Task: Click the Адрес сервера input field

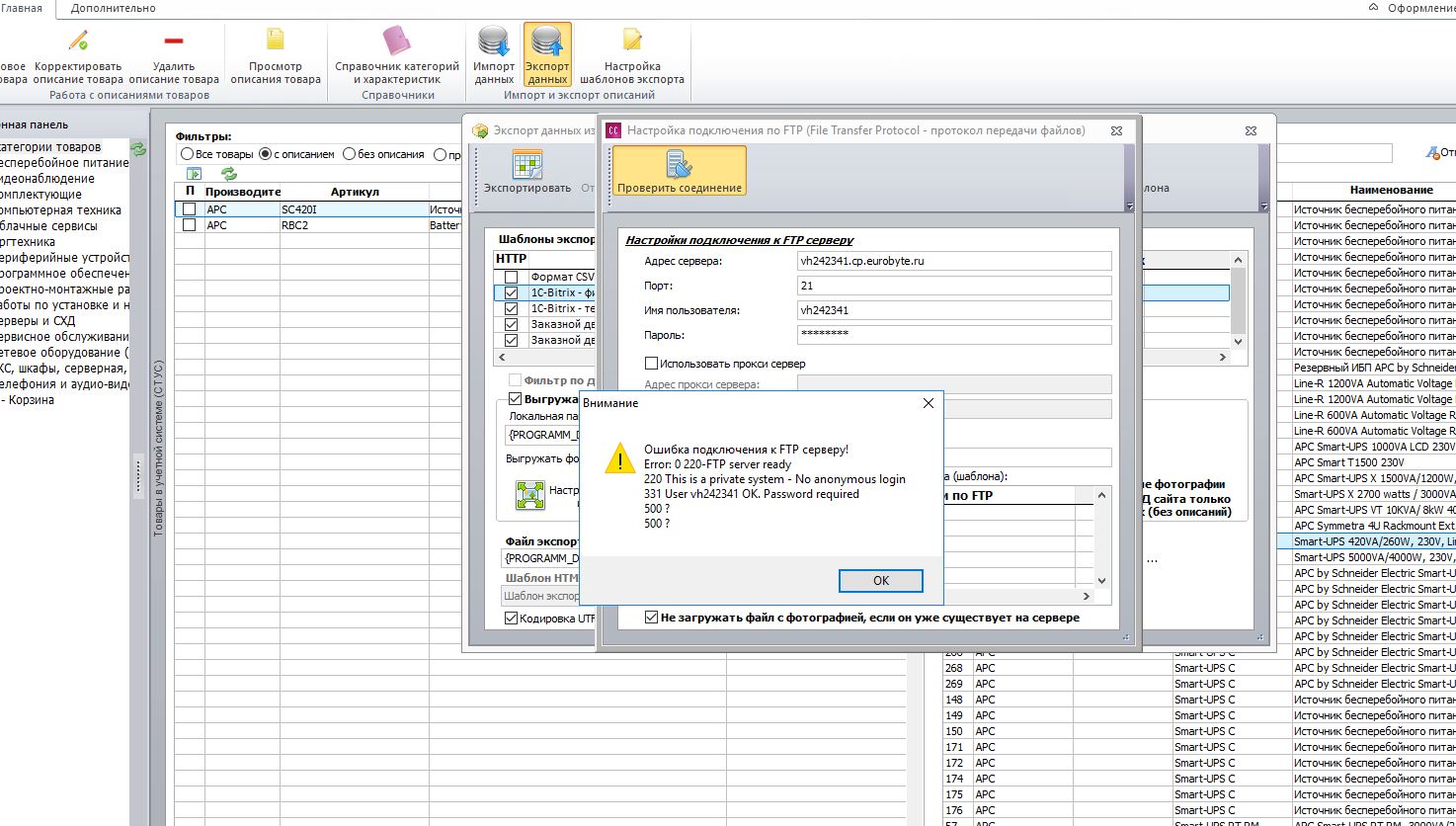Action: point(954,261)
